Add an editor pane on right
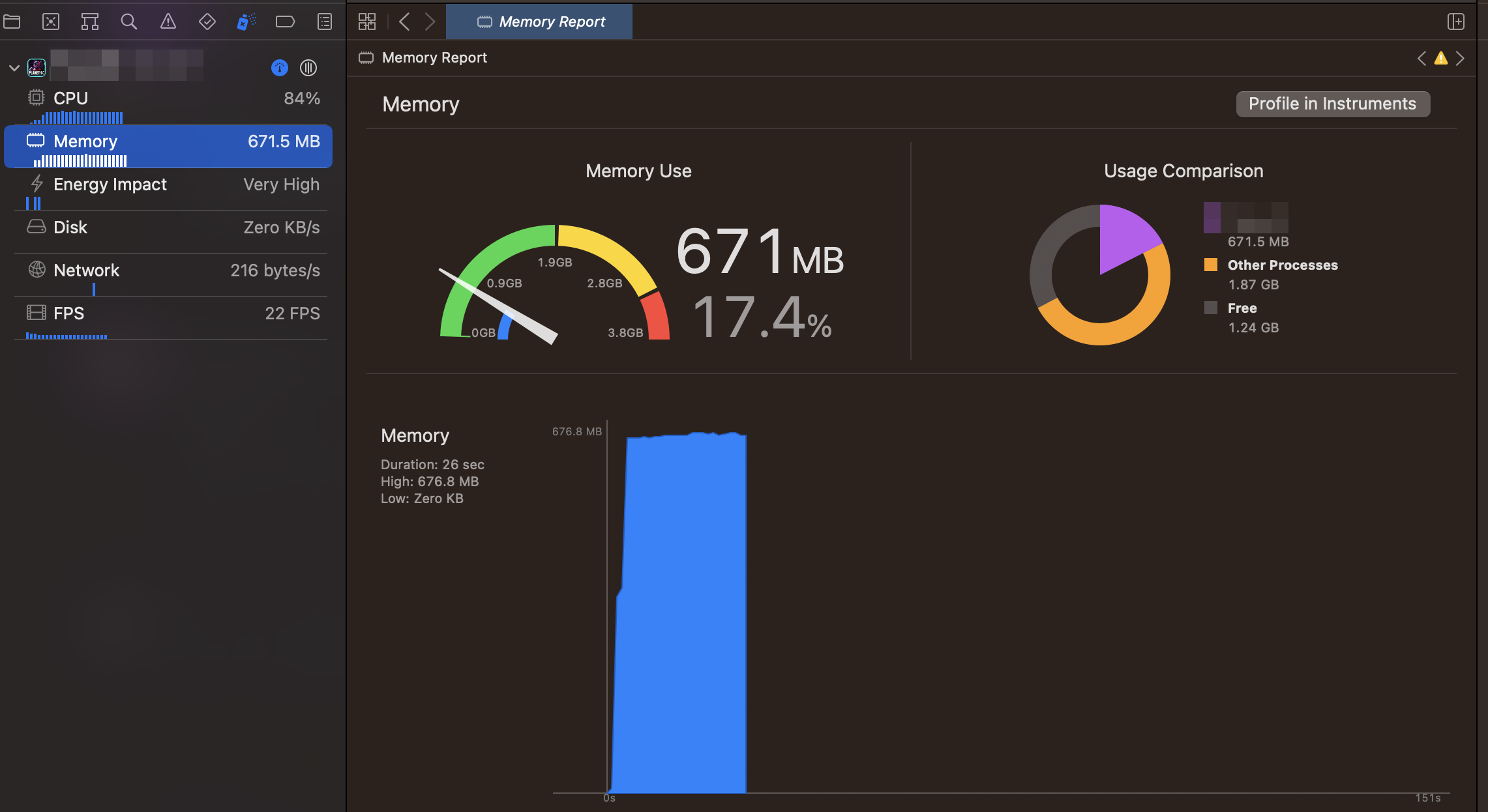The width and height of the screenshot is (1488, 812). point(1455,22)
